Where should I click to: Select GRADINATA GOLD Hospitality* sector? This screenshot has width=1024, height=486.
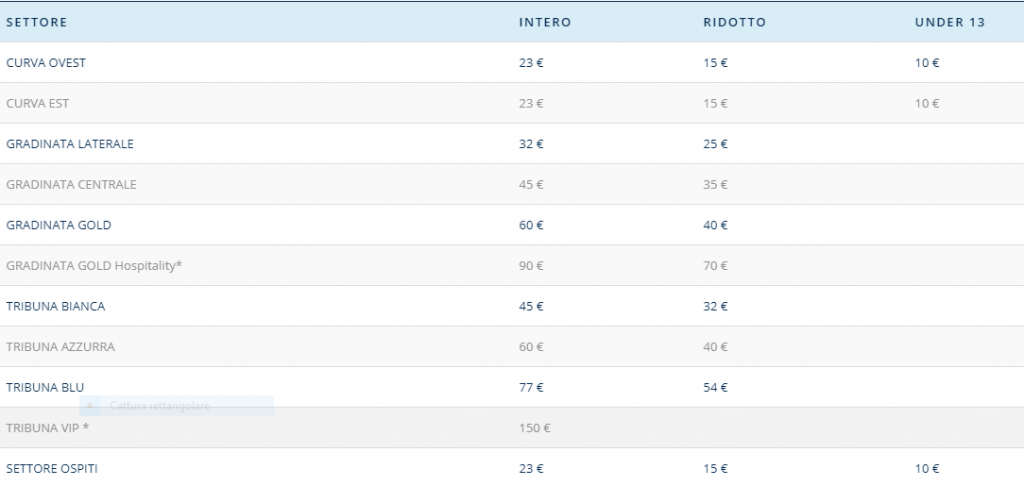pyautogui.click(x=94, y=266)
